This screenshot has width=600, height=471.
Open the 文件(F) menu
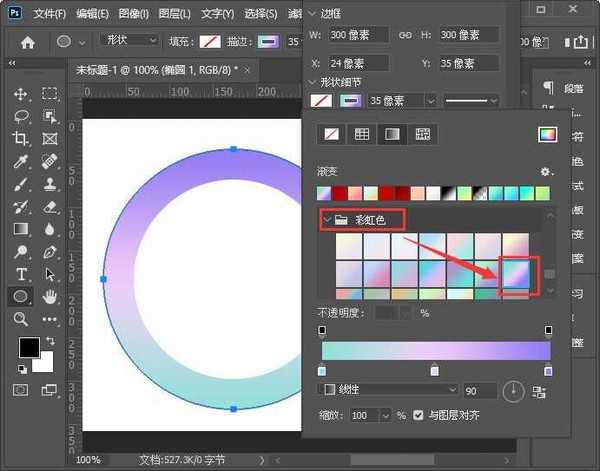pyautogui.click(x=48, y=14)
